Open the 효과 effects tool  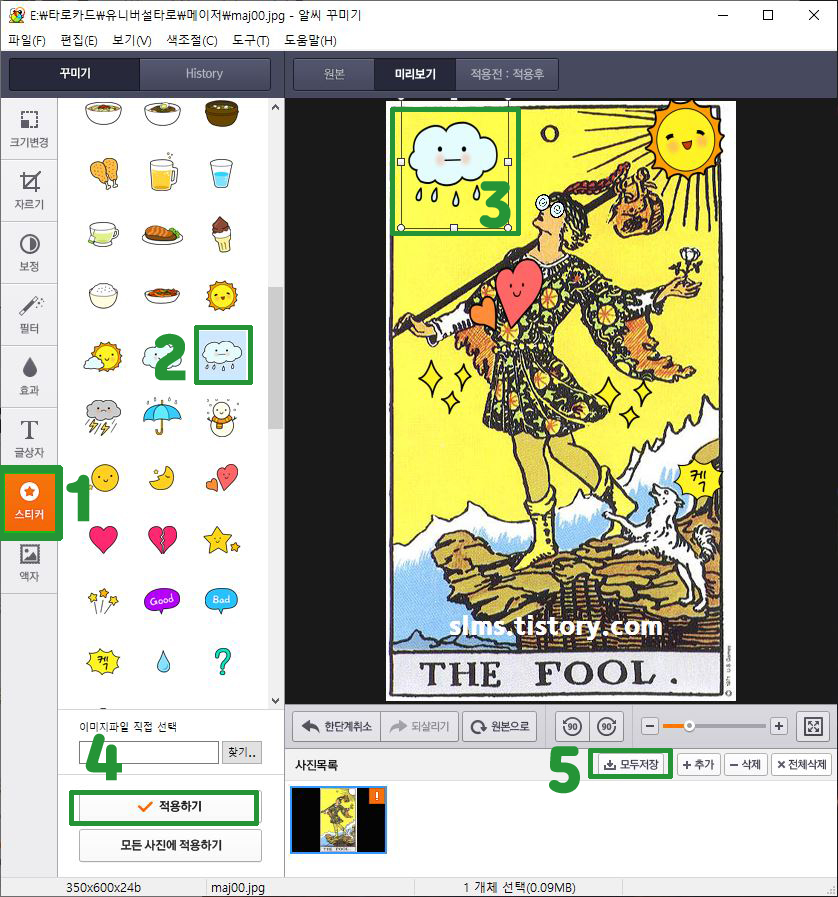click(29, 377)
